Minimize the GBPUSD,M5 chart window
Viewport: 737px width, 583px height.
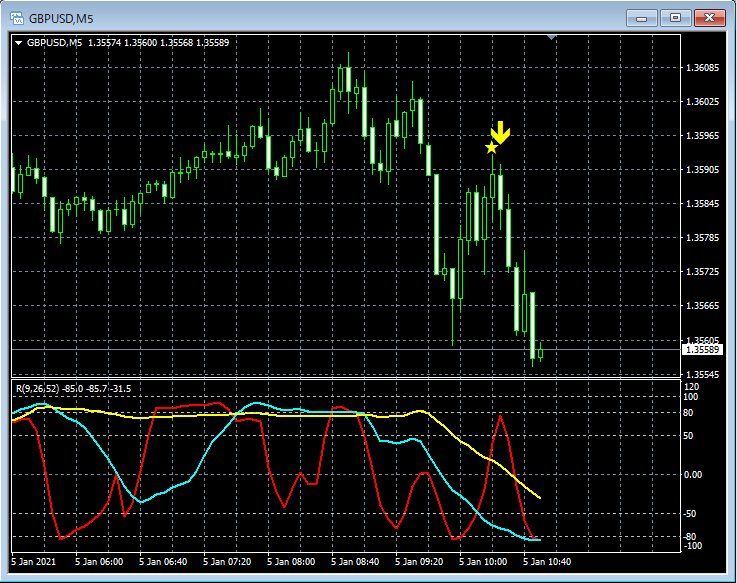[x=641, y=18]
